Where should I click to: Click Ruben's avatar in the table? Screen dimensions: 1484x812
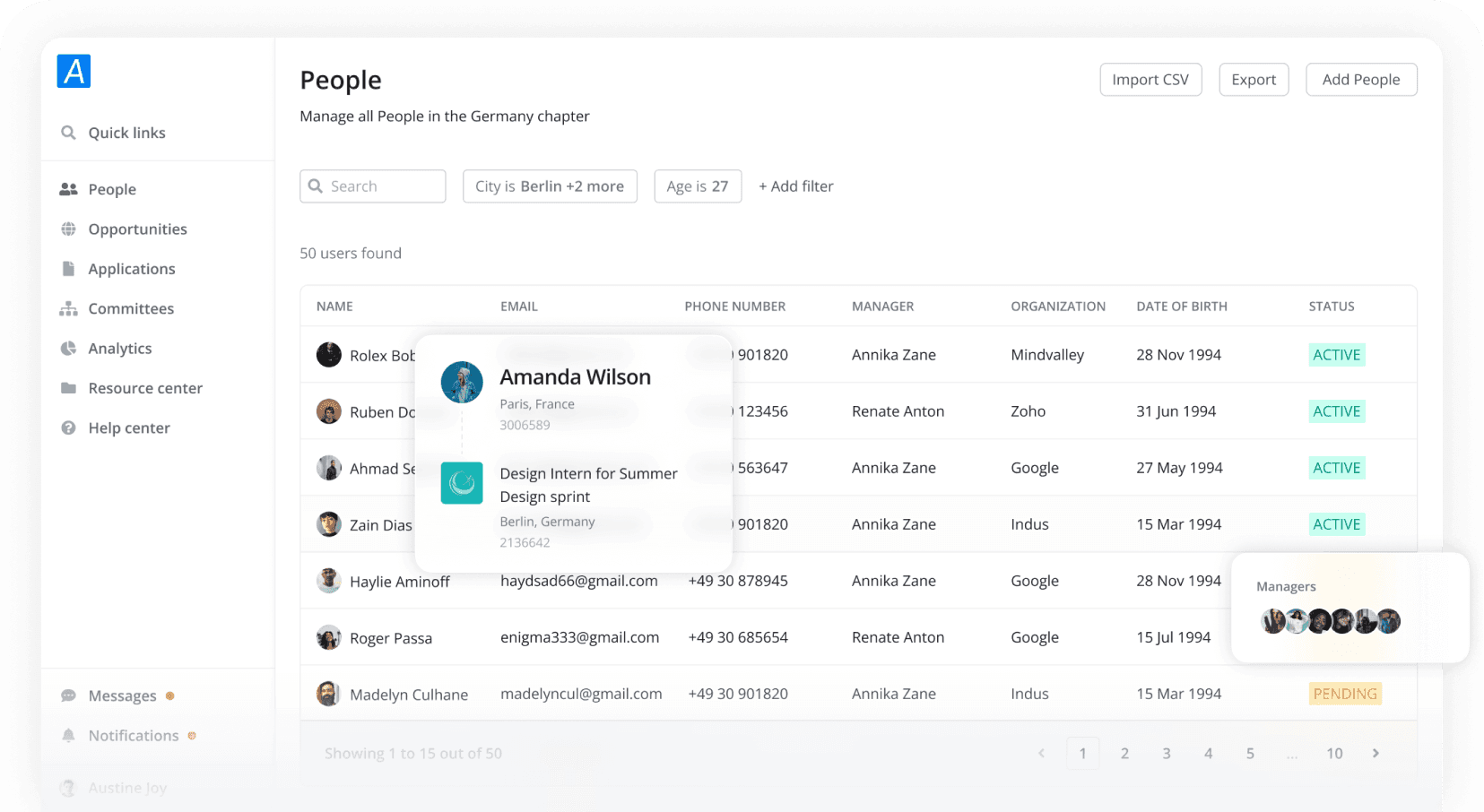tap(329, 411)
